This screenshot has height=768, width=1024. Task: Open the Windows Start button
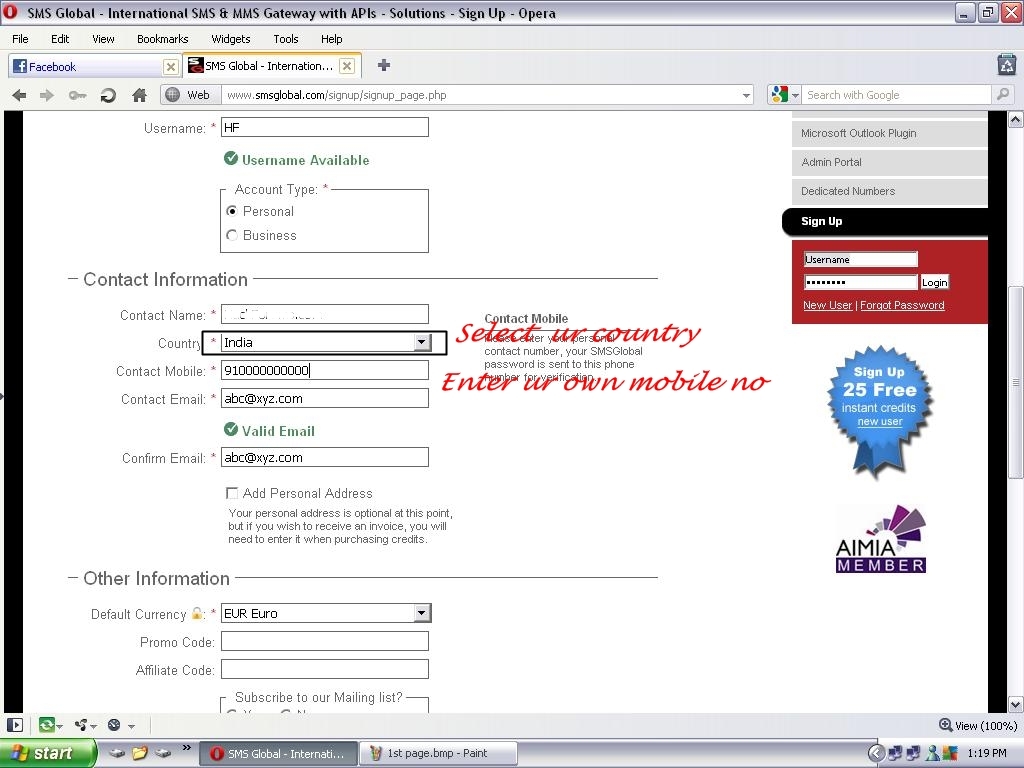pos(47,753)
